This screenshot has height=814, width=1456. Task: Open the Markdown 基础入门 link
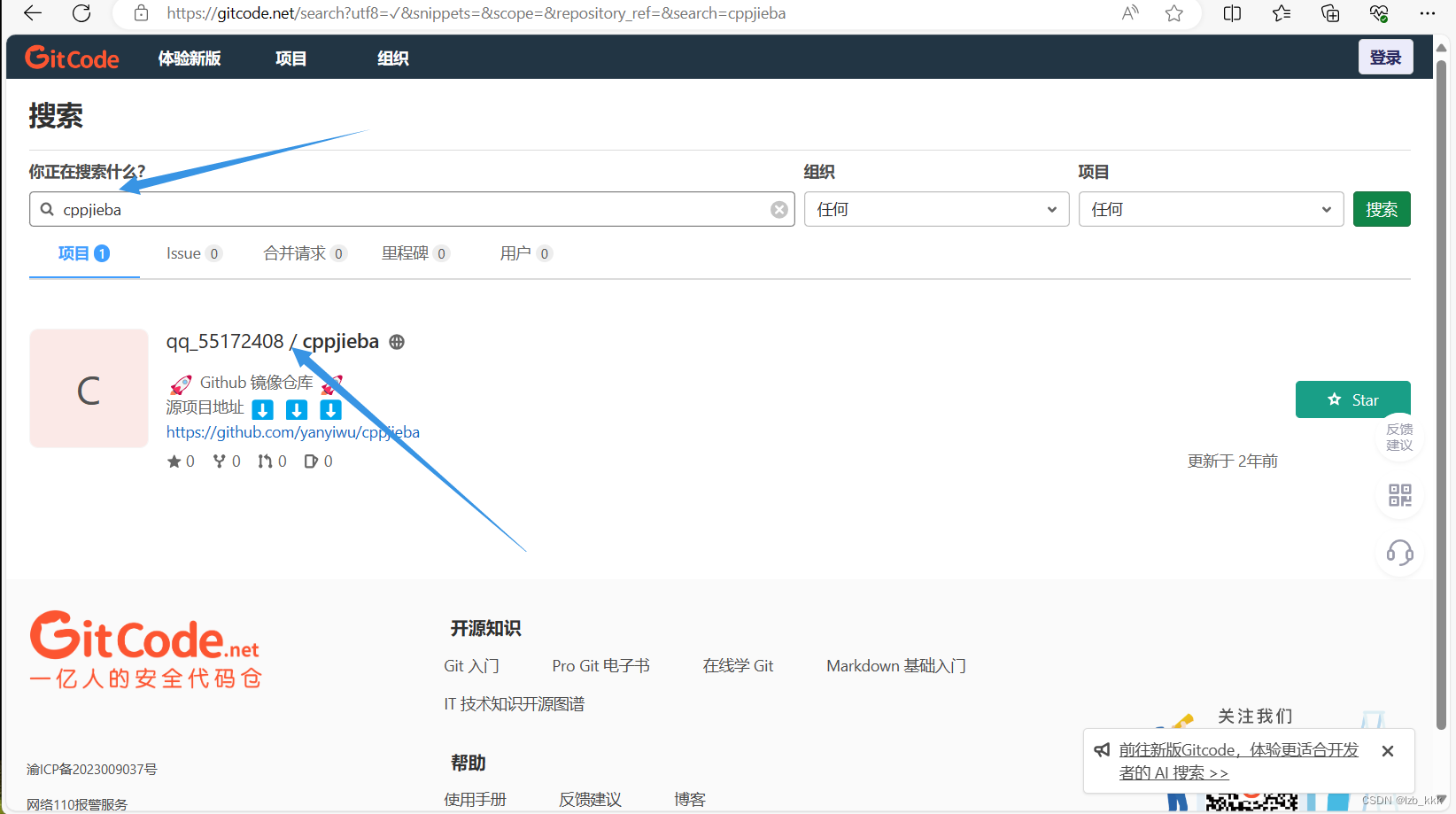coord(896,666)
